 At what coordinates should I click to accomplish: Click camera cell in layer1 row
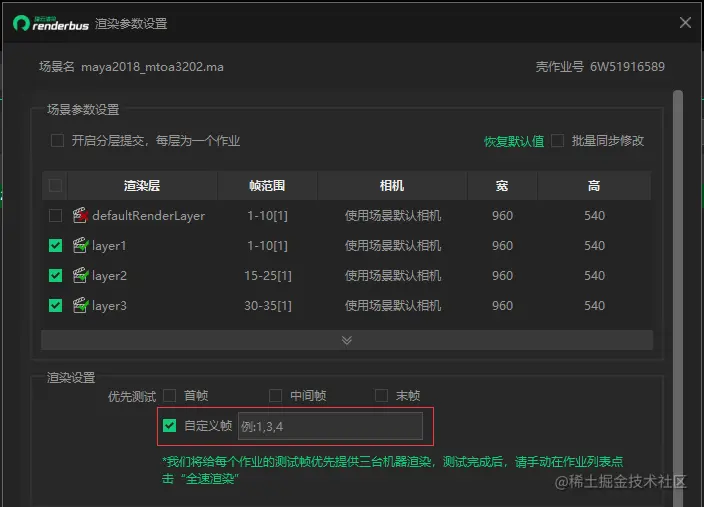(393, 246)
